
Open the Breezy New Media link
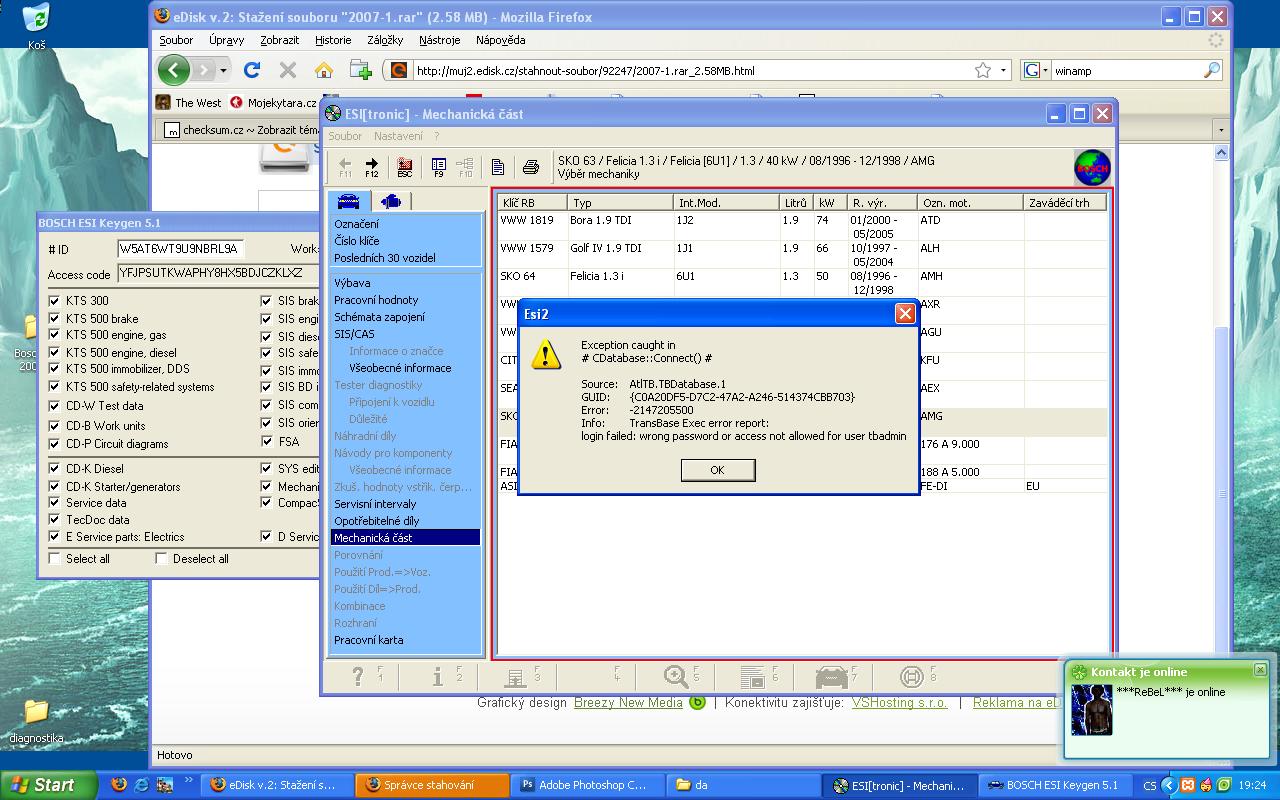tap(628, 703)
